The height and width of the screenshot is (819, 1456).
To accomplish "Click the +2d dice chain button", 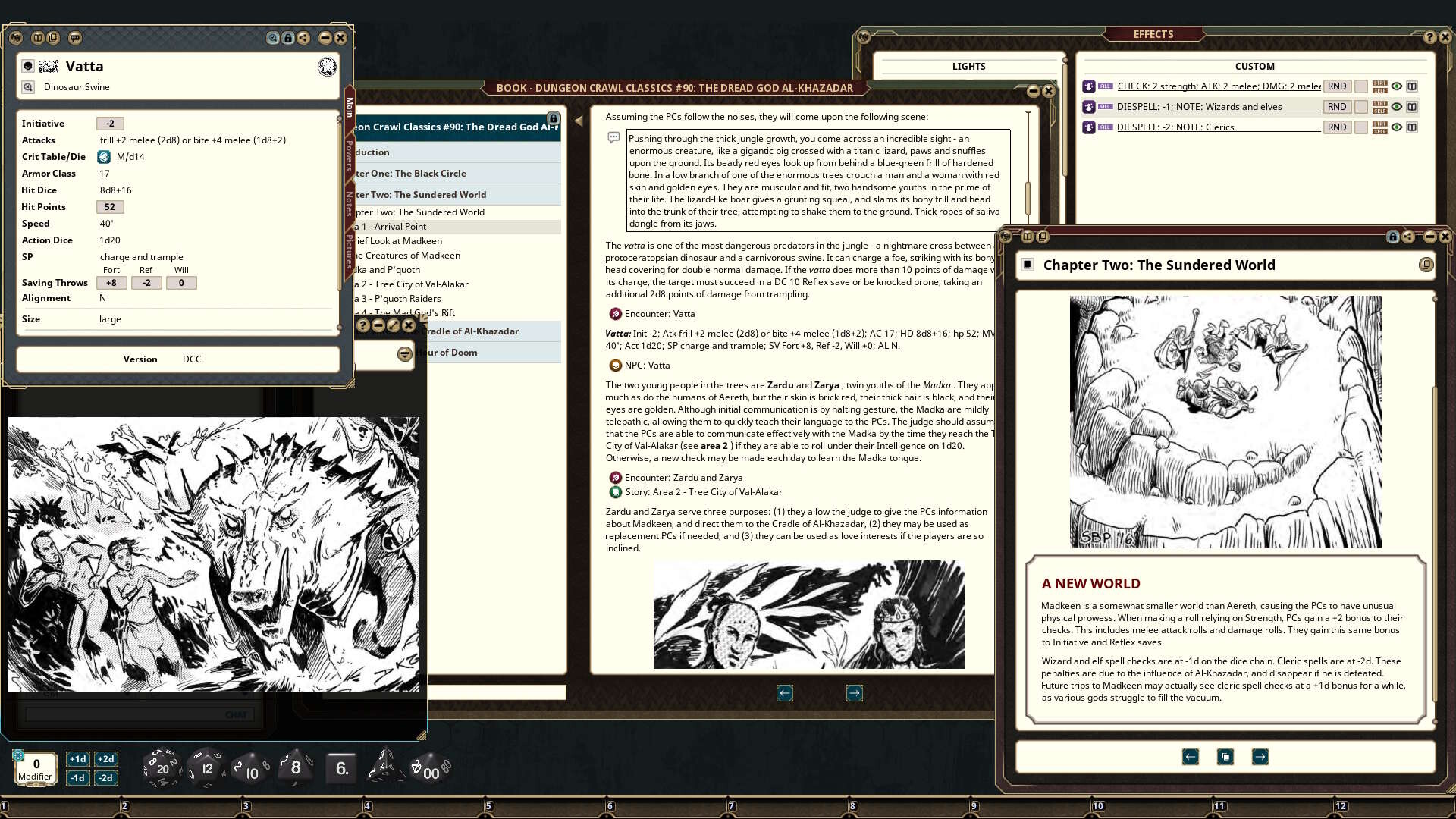I will 106,759.
